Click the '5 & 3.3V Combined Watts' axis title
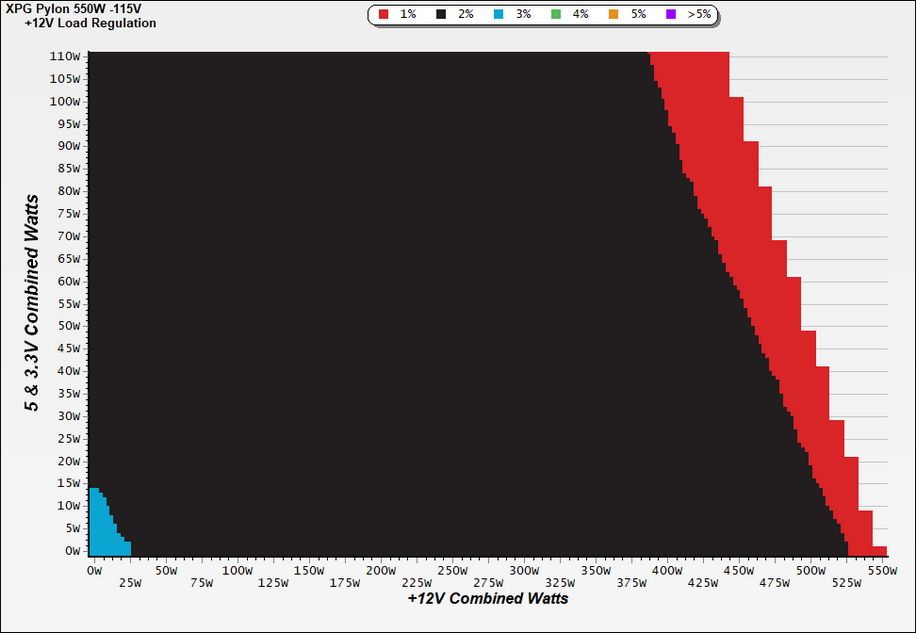Viewport: 916px width, 633px height. click(33, 303)
